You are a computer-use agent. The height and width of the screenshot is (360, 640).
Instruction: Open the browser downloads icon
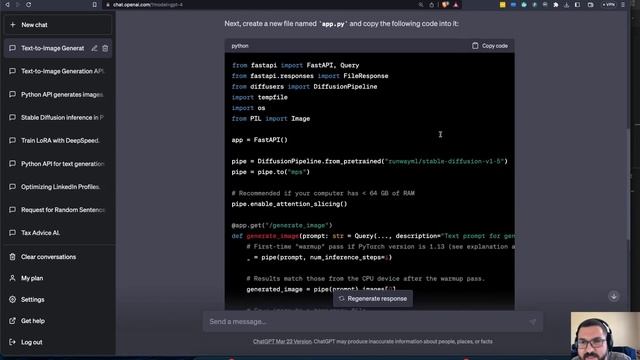[567, 4]
